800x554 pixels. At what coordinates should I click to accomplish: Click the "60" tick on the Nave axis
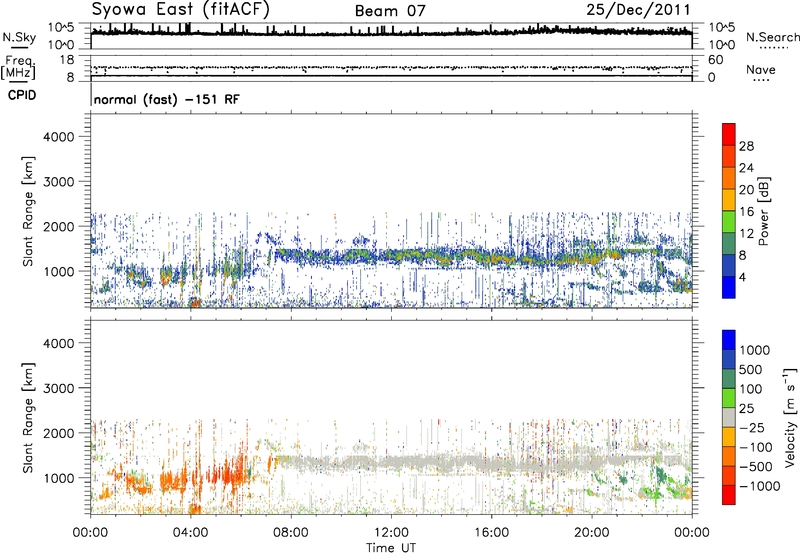tap(715, 60)
